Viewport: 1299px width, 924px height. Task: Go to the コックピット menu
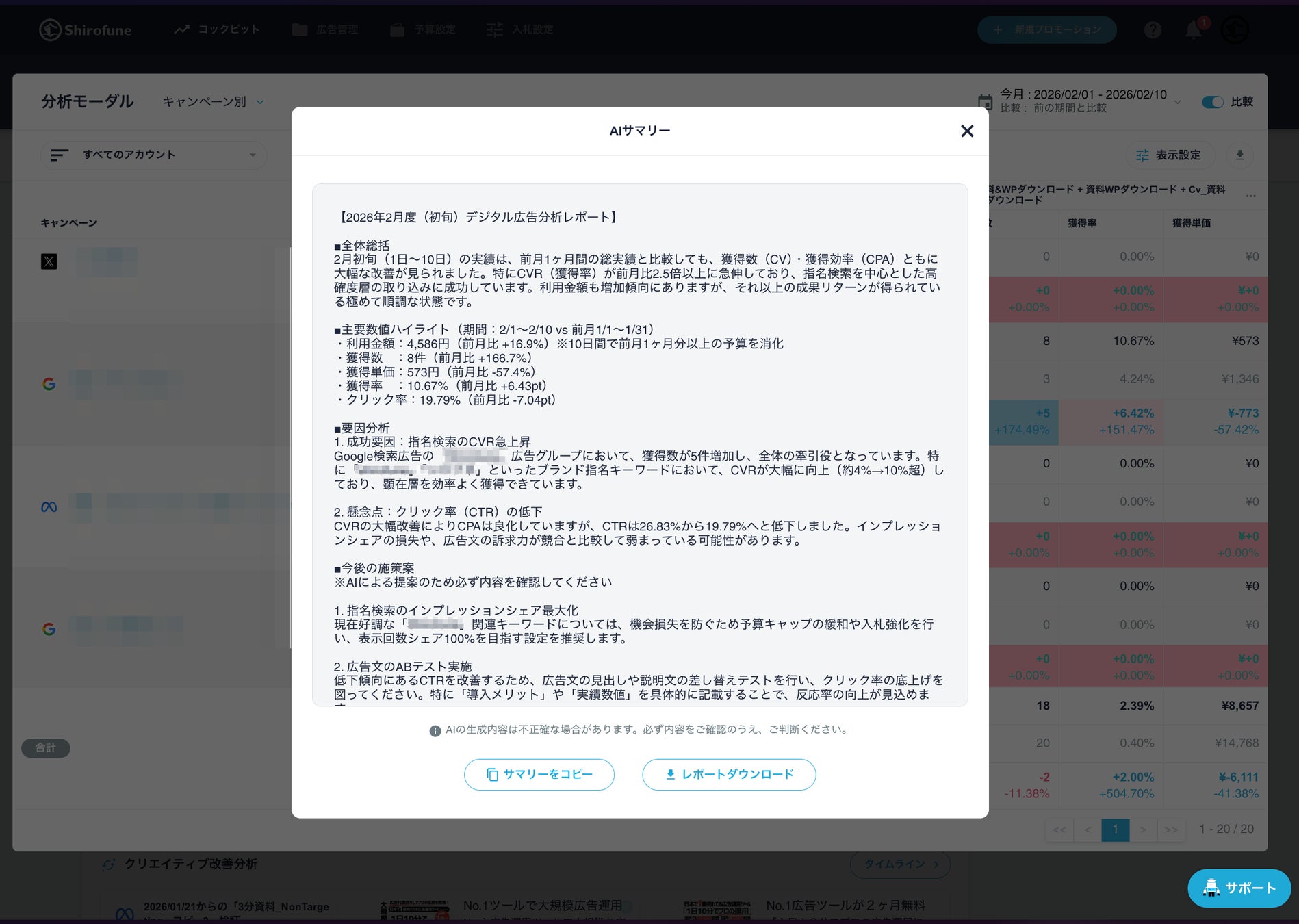point(217,29)
